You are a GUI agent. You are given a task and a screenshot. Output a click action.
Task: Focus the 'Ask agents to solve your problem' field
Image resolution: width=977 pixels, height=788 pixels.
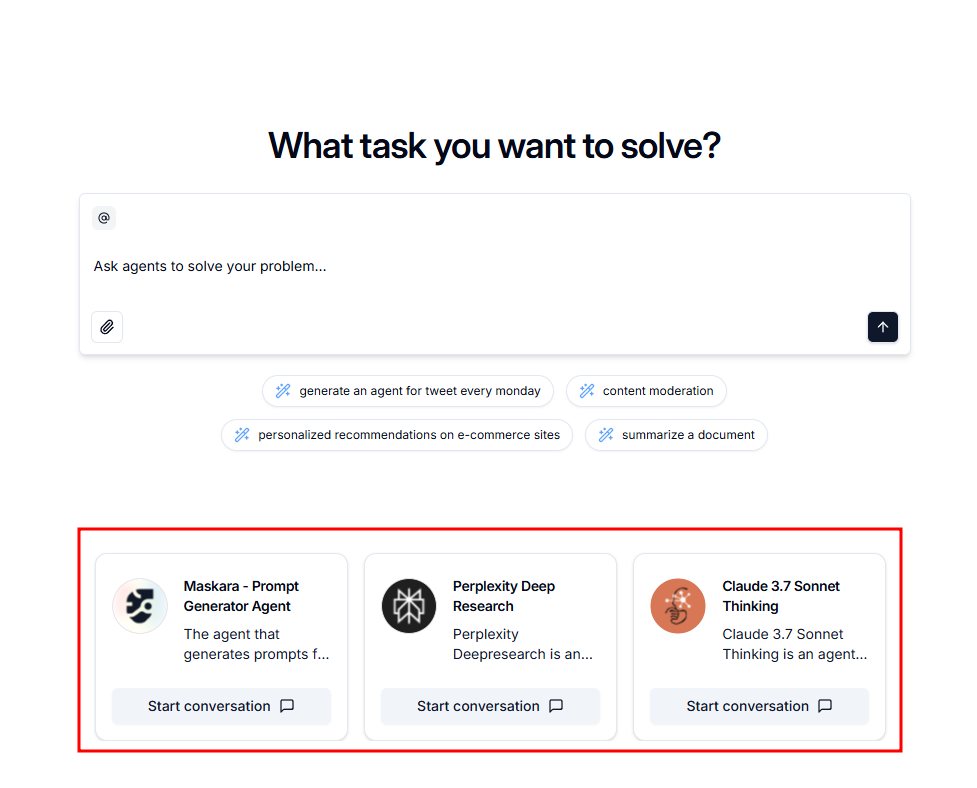tap(495, 267)
